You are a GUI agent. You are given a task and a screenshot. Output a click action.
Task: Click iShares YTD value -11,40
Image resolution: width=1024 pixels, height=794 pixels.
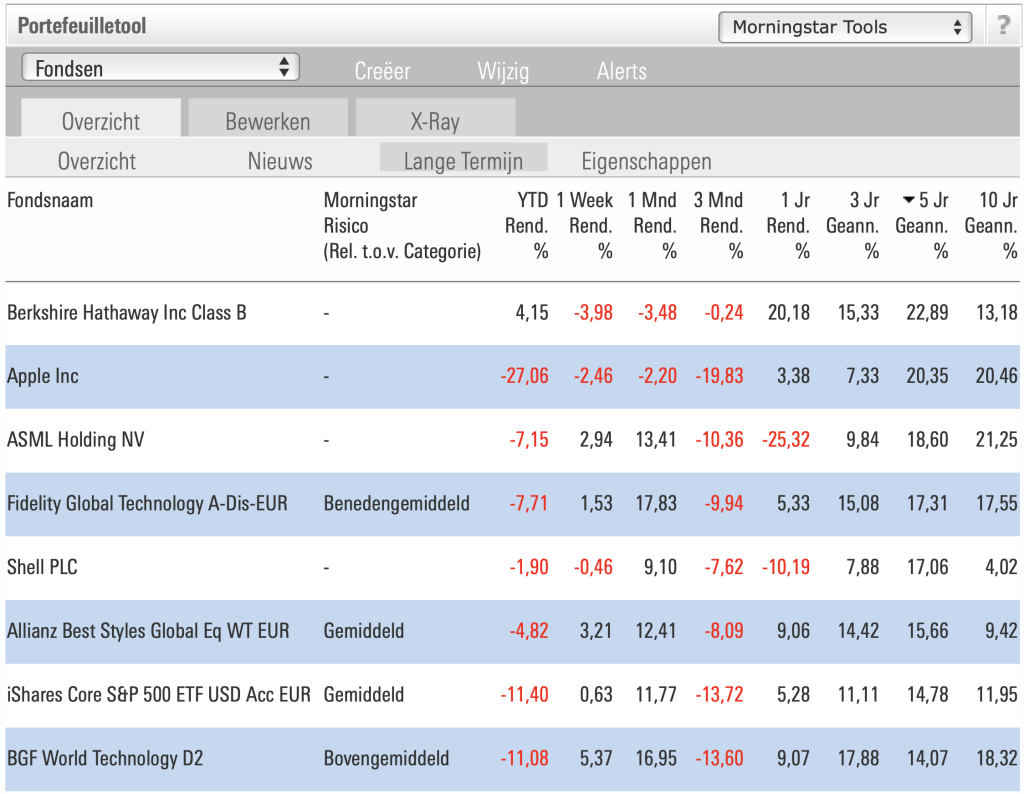(524, 694)
